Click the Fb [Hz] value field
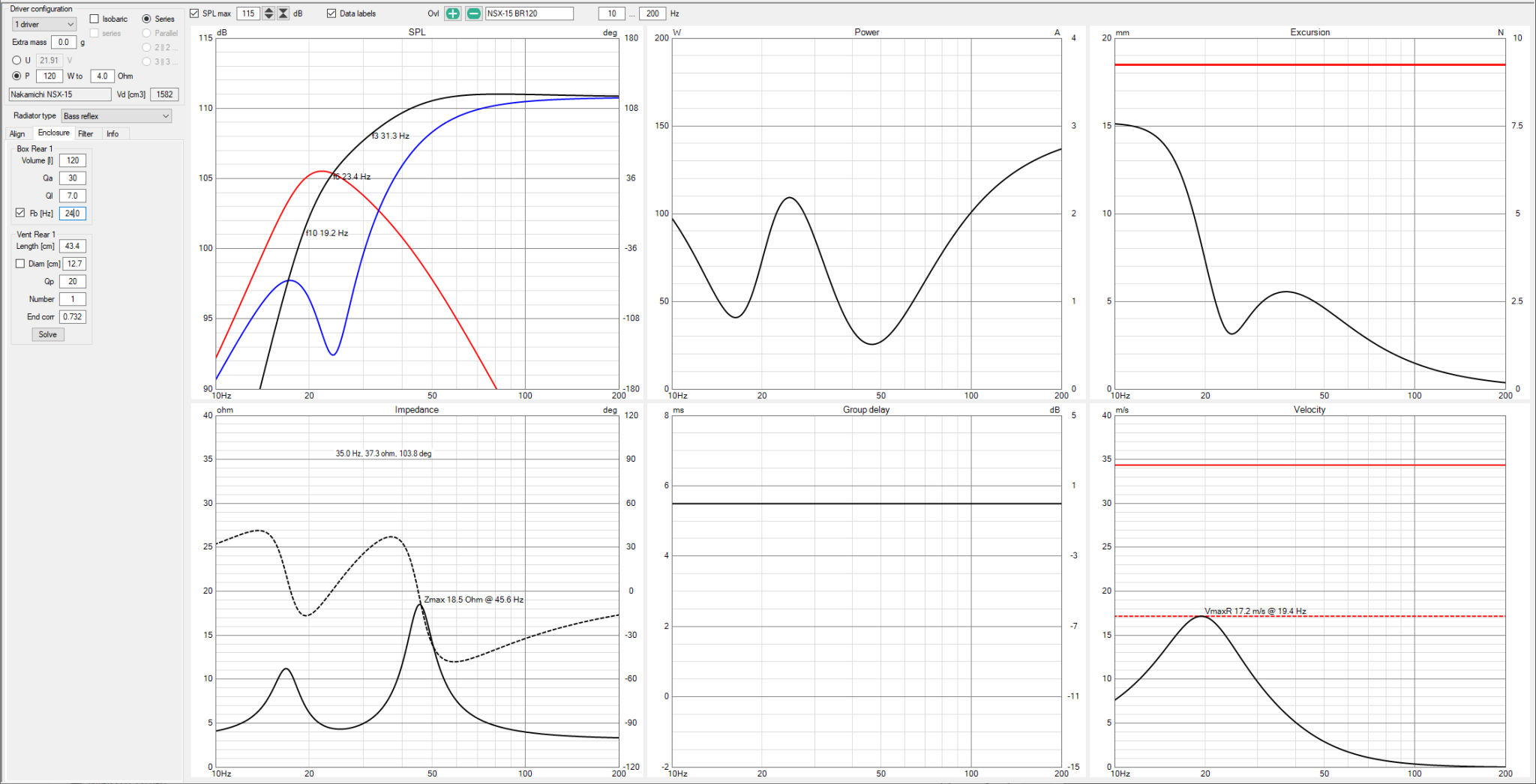This screenshot has height=784, width=1536. pos(73,214)
